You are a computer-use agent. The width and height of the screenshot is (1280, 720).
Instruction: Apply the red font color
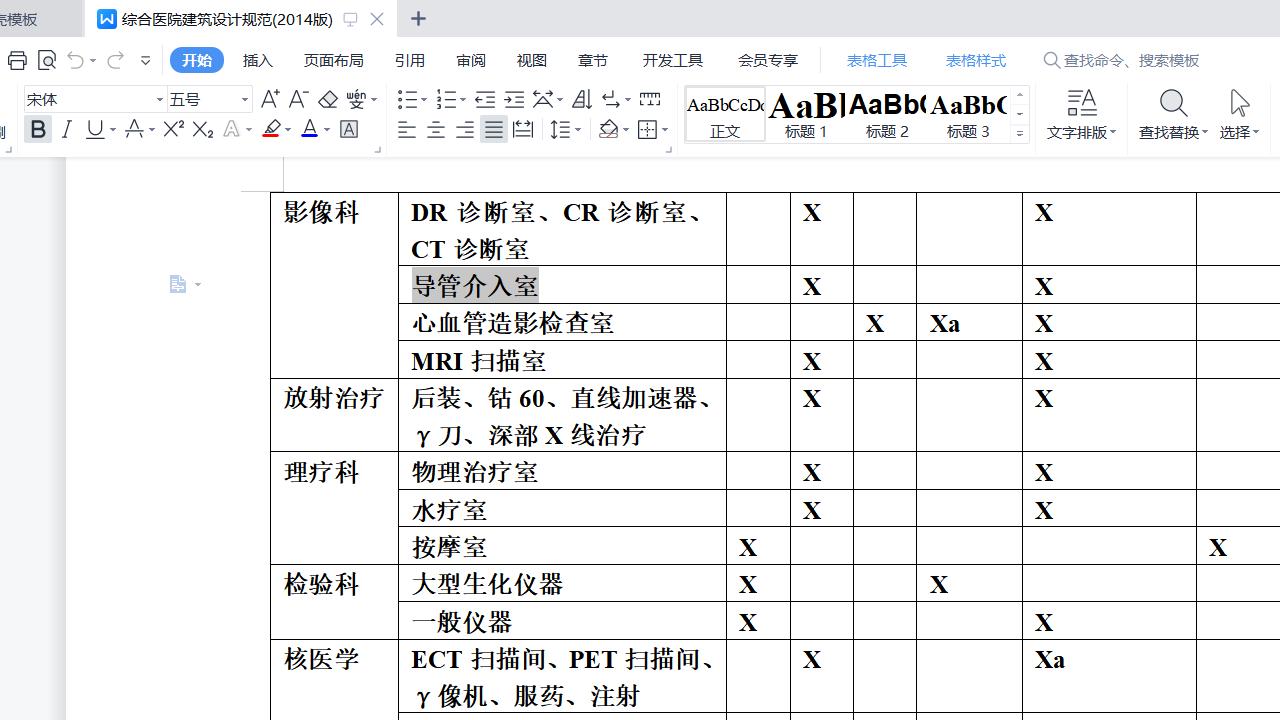tap(310, 129)
